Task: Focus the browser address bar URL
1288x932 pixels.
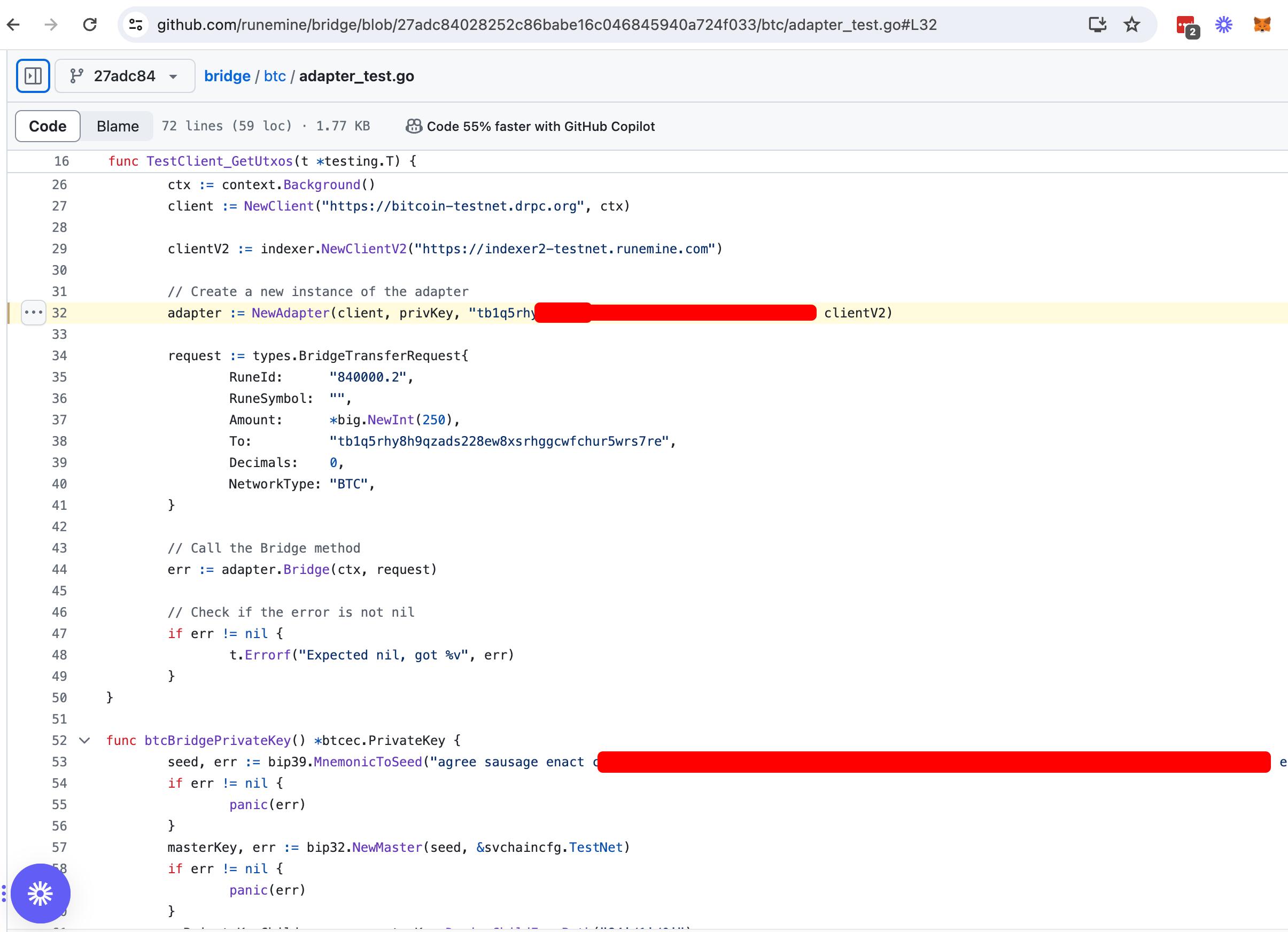Action: pos(547,25)
